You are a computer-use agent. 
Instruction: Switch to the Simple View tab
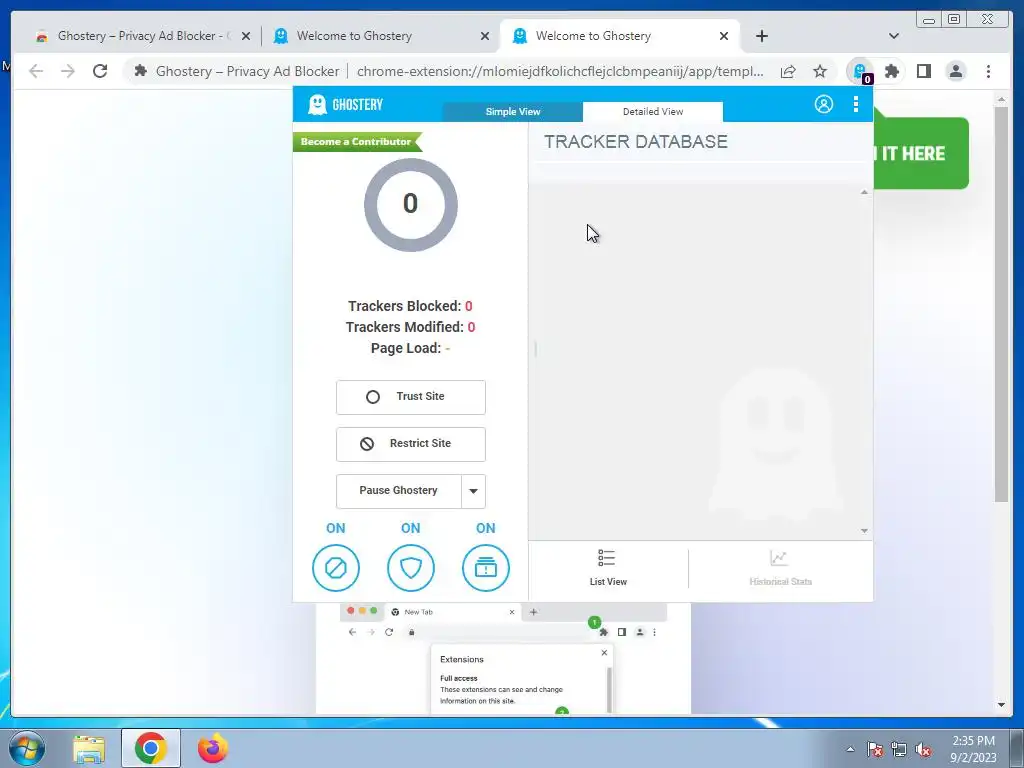513,112
